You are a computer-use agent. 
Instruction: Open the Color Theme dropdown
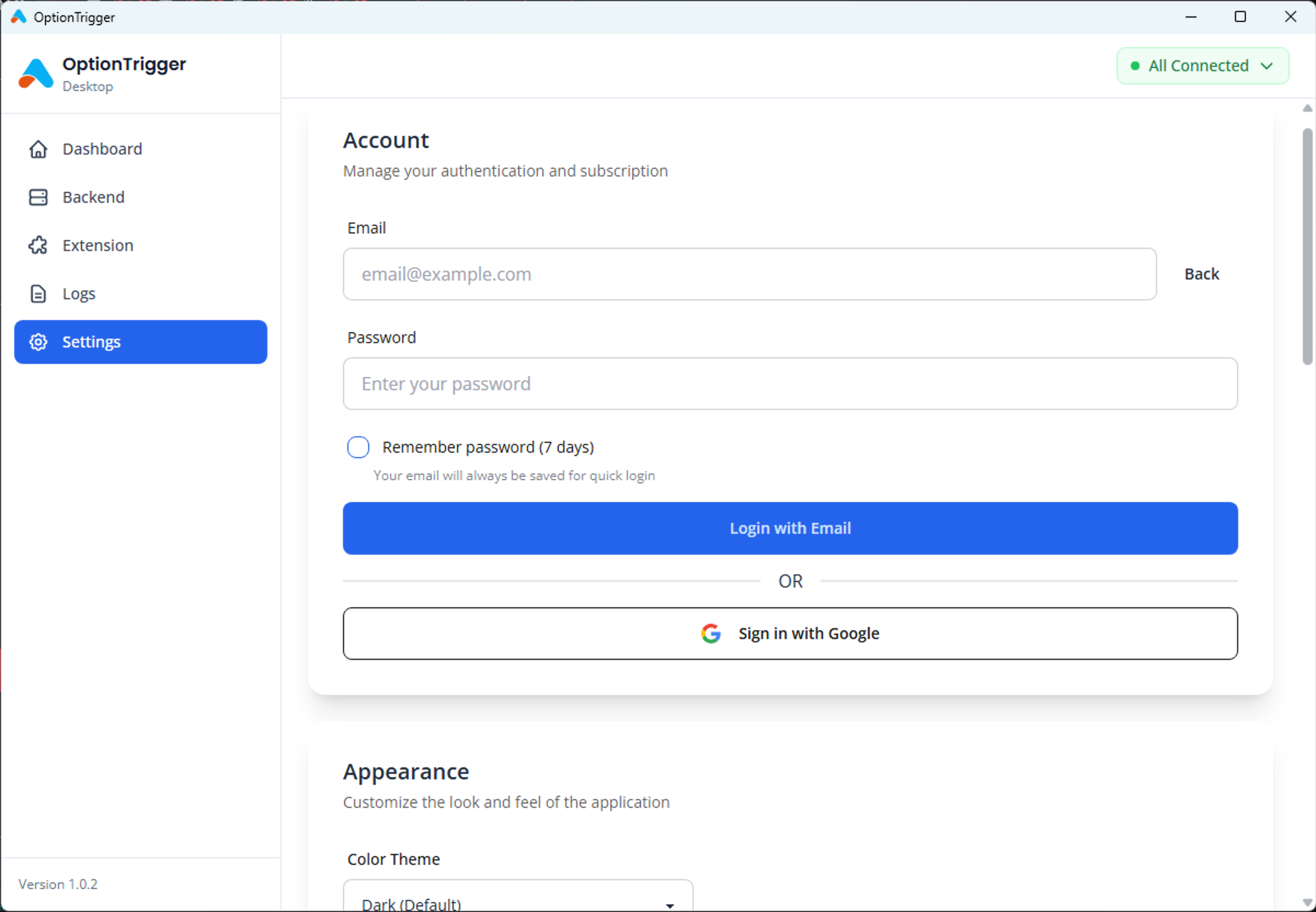(518, 896)
